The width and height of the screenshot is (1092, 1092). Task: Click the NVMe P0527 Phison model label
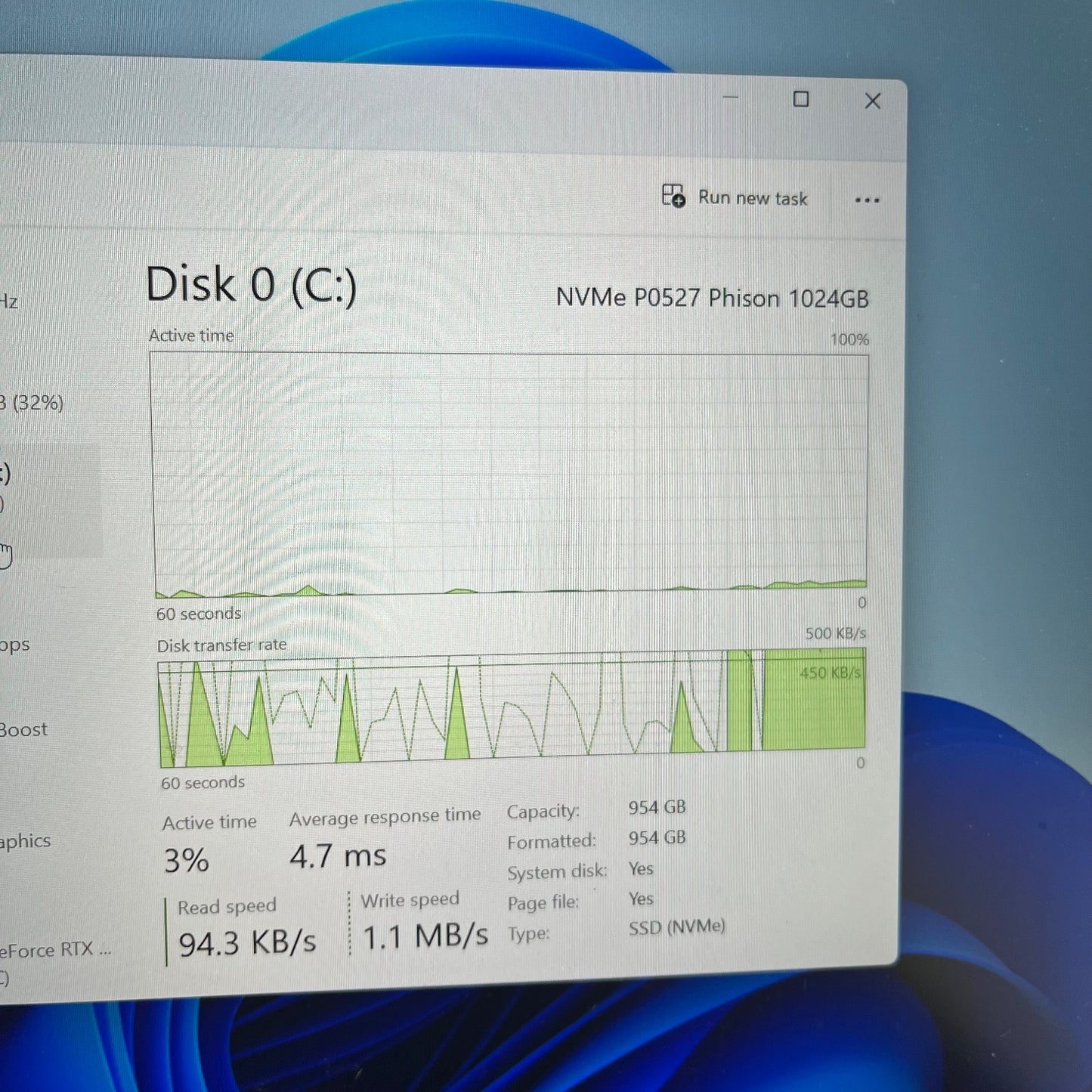pyautogui.click(x=711, y=298)
